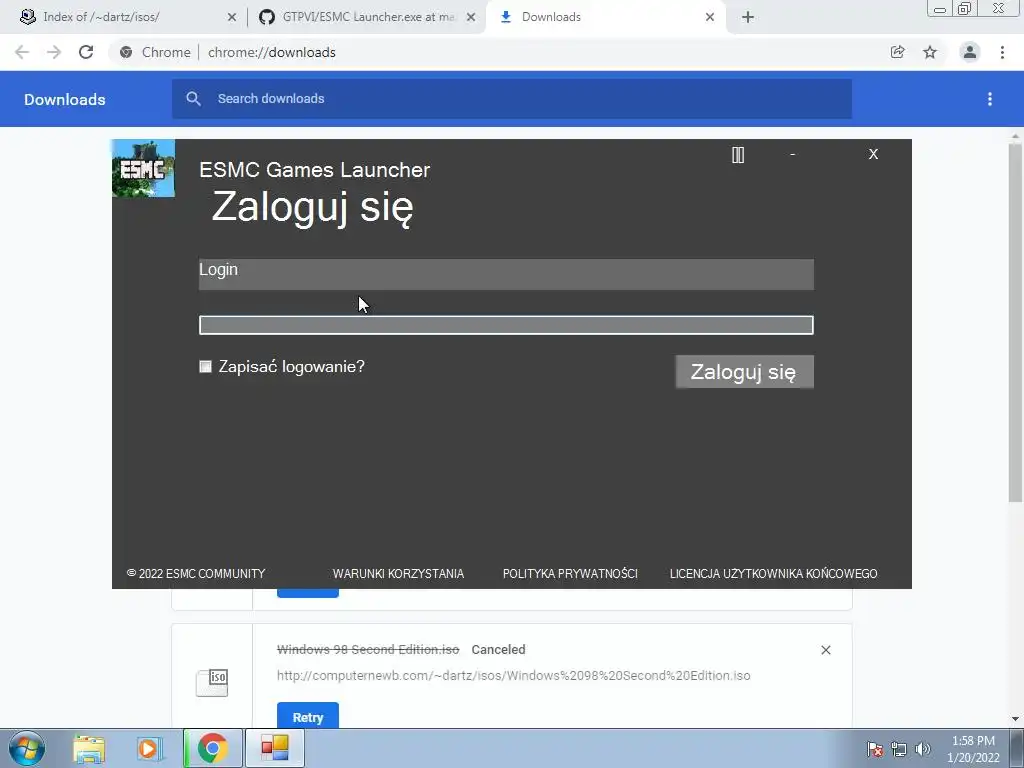Check the Zapisać logowanie? checkbox

[x=206, y=366]
